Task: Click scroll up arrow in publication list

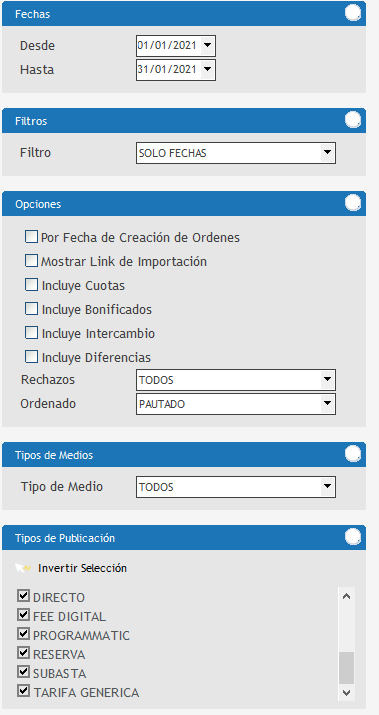Action: tap(346, 596)
